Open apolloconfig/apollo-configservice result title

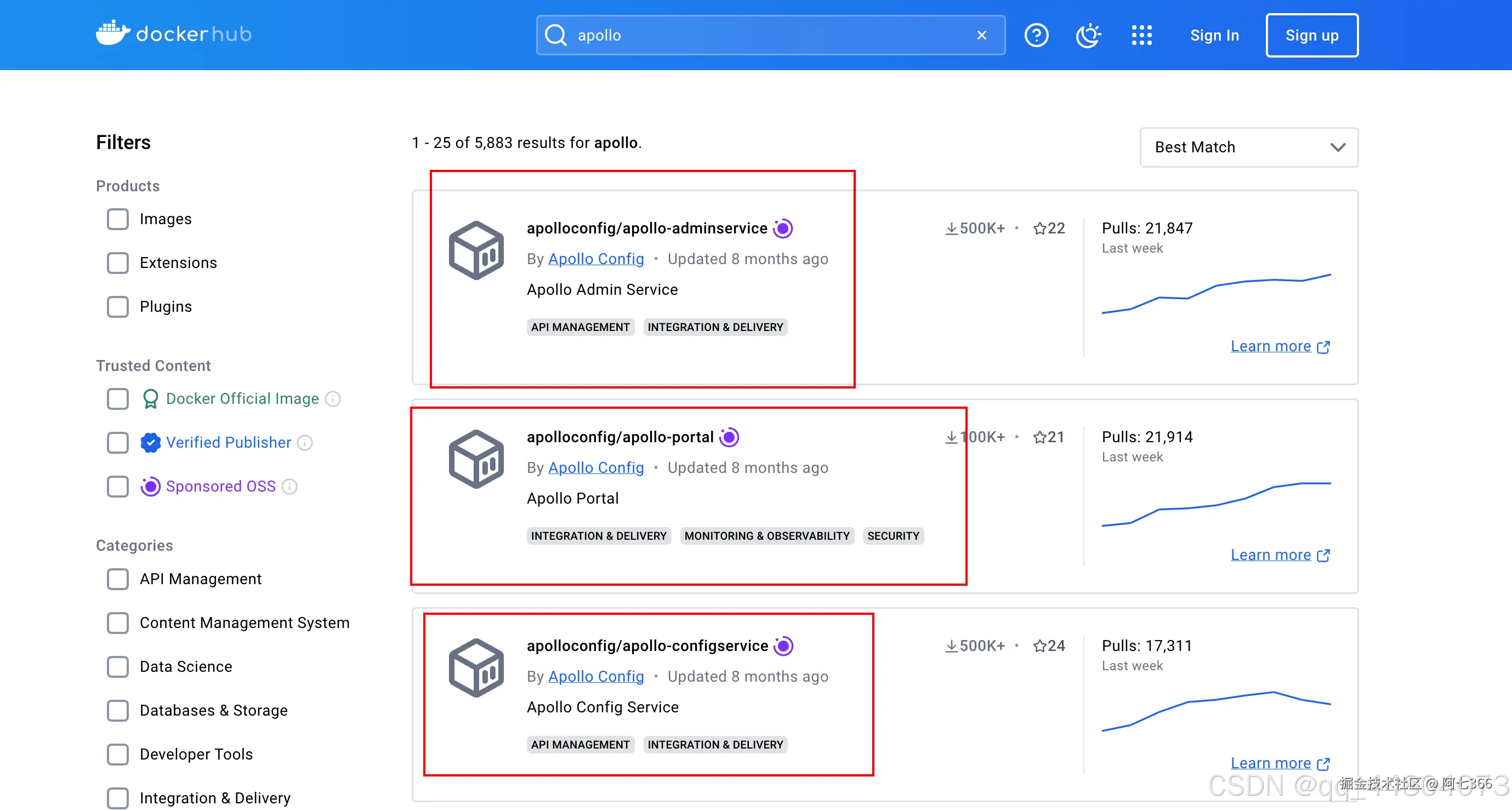tap(647, 646)
